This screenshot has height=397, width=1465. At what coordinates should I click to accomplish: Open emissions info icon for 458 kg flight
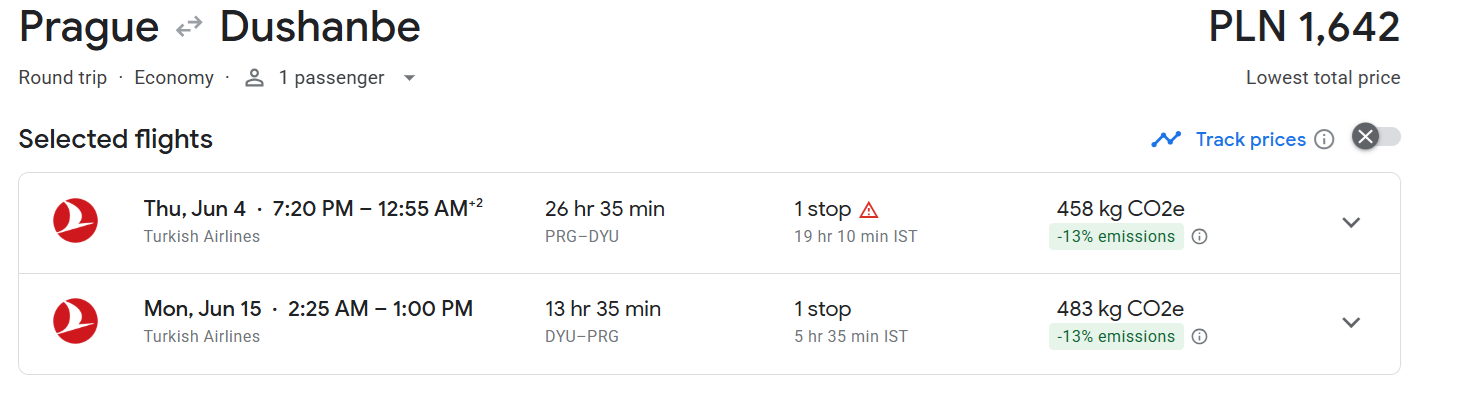[x=1200, y=237]
